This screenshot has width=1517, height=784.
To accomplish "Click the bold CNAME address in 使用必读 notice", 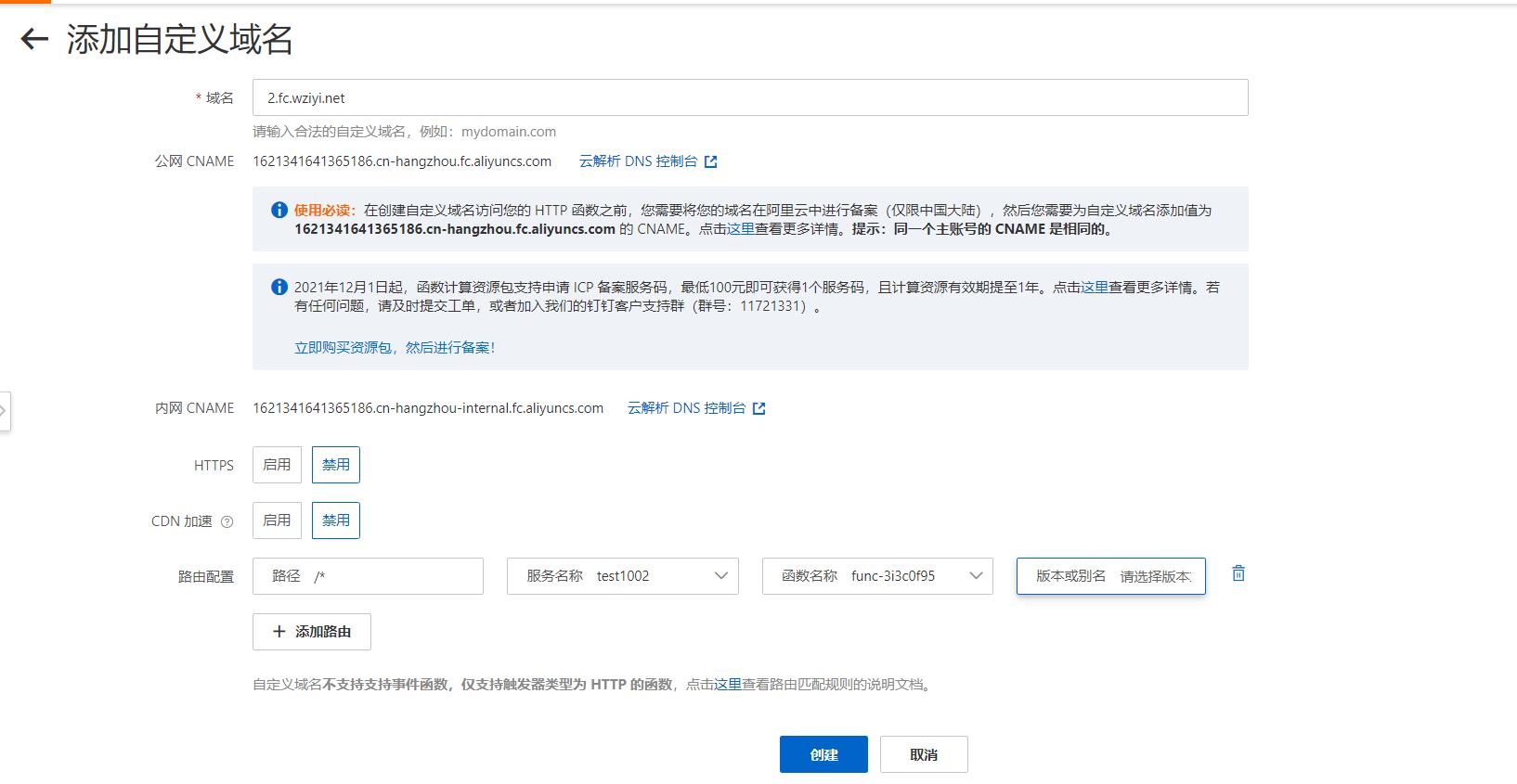I will tap(455, 229).
